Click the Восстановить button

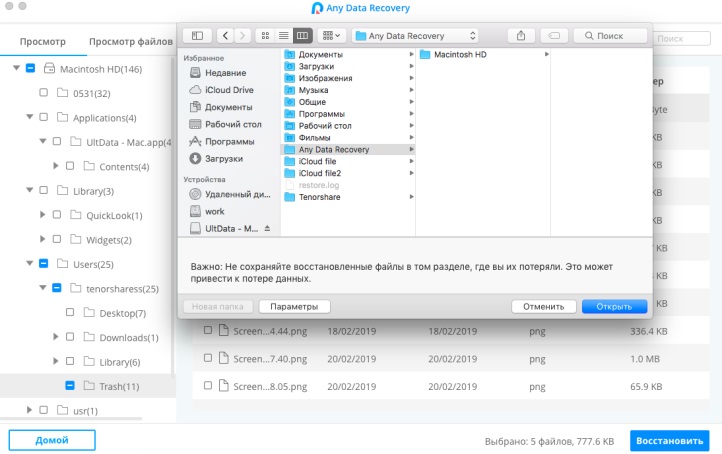(x=670, y=441)
